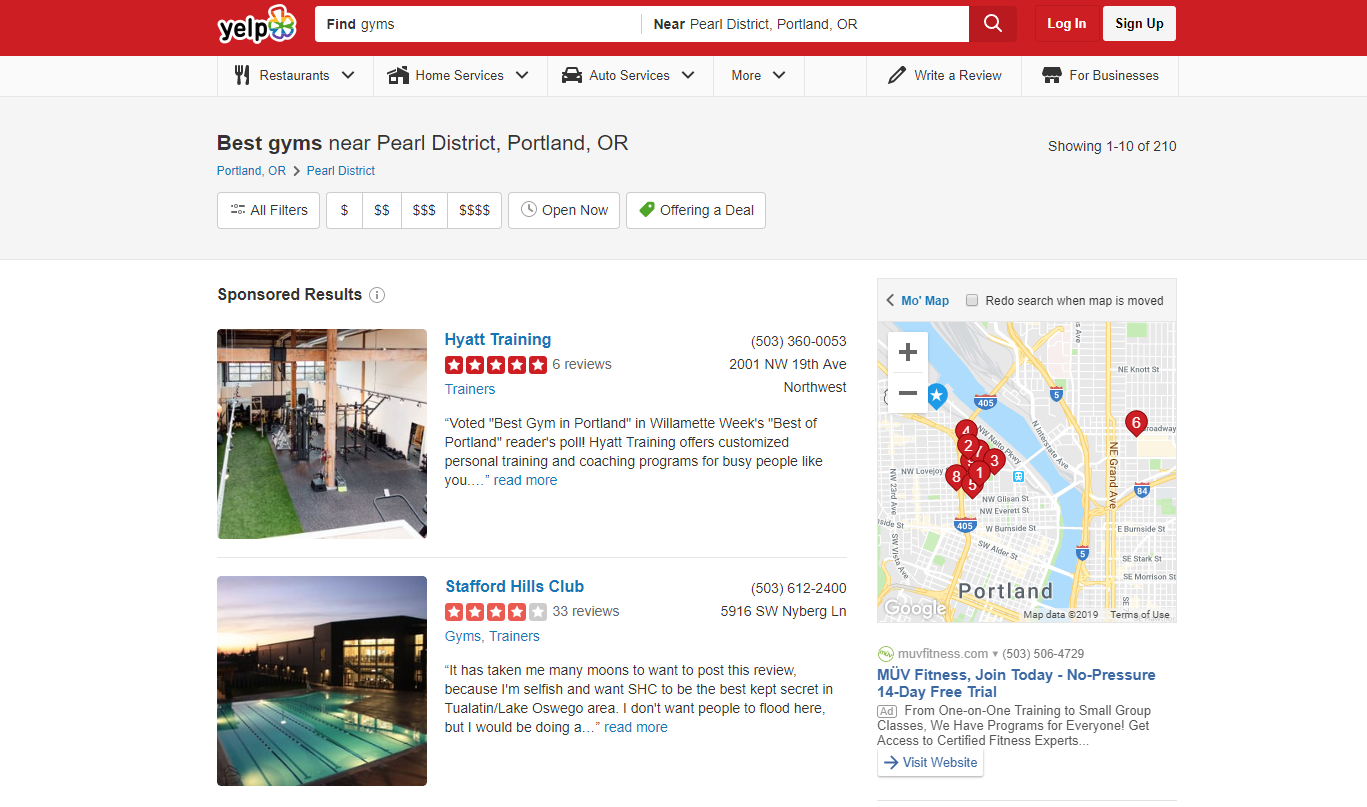Go to For Businesses
The width and height of the screenshot is (1367, 807).
pyautogui.click(x=1100, y=75)
